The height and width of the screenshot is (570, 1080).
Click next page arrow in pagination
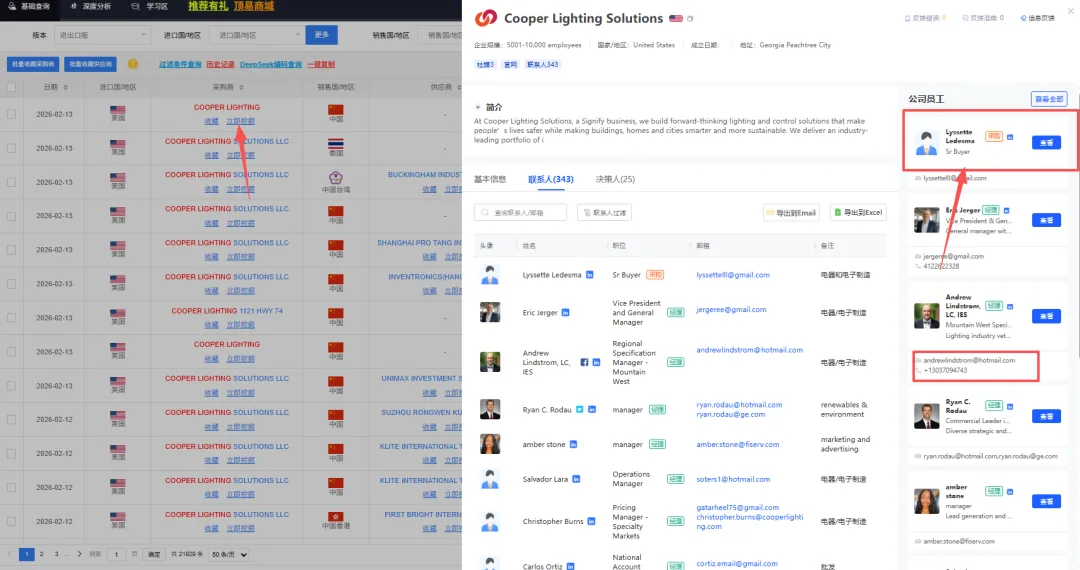coord(79,554)
